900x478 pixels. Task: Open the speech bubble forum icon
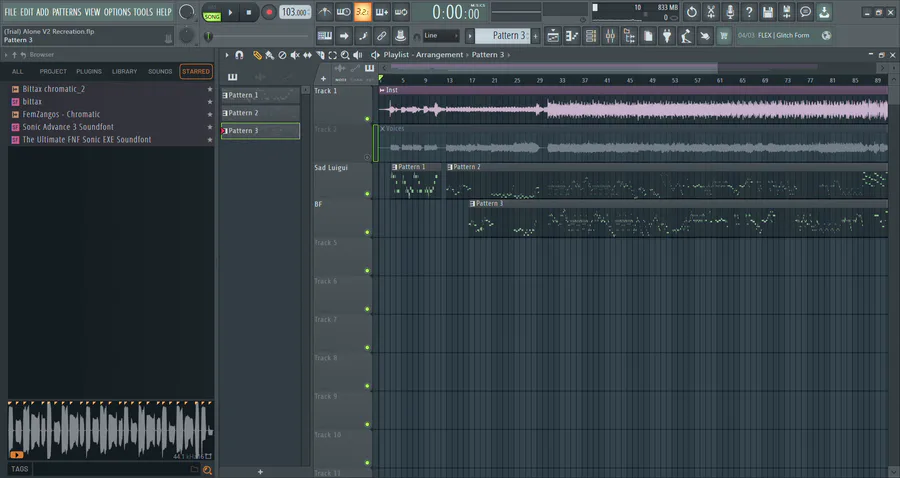tap(805, 12)
